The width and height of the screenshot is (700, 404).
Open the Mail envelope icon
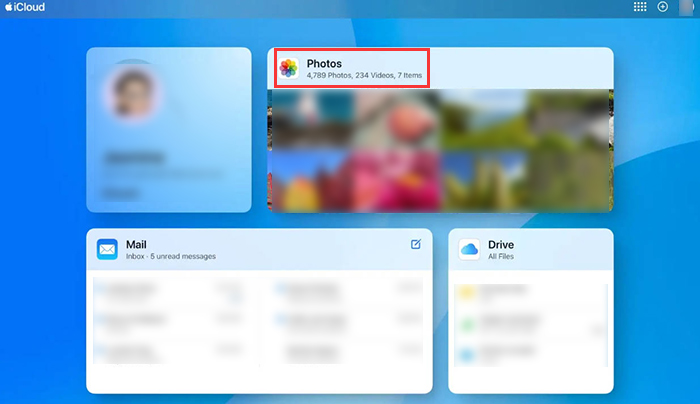pyautogui.click(x=107, y=249)
